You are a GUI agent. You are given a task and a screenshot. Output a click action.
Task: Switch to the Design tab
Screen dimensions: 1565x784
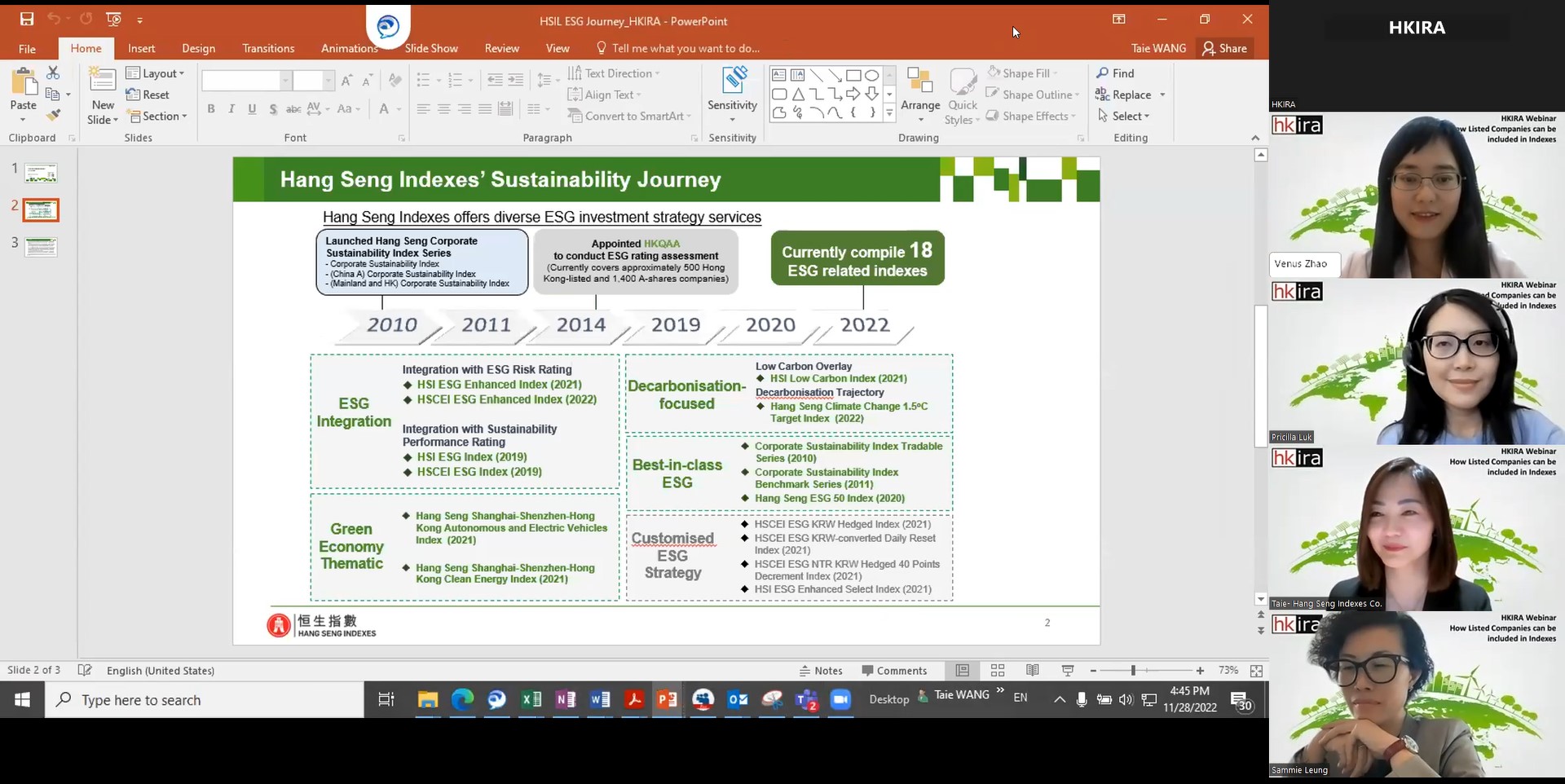pyautogui.click(x=199, y=48)
